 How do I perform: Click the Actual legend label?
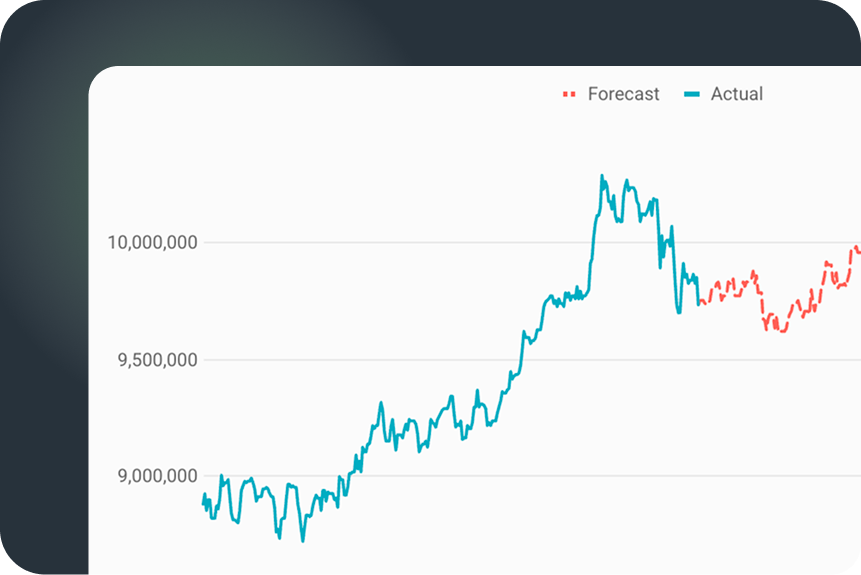pyautogui.click(x=736, y=94)
